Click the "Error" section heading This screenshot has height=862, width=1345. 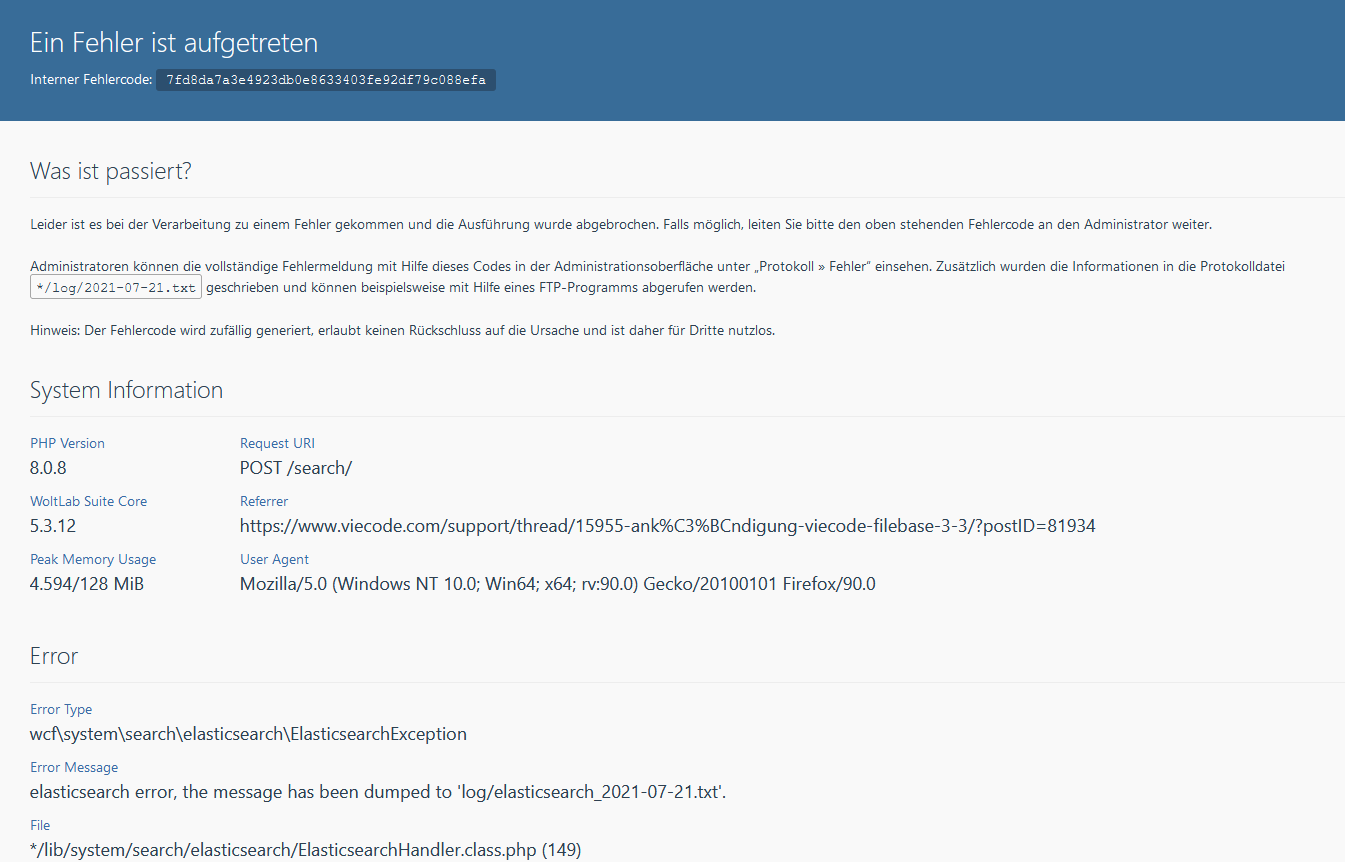[54, 656]
